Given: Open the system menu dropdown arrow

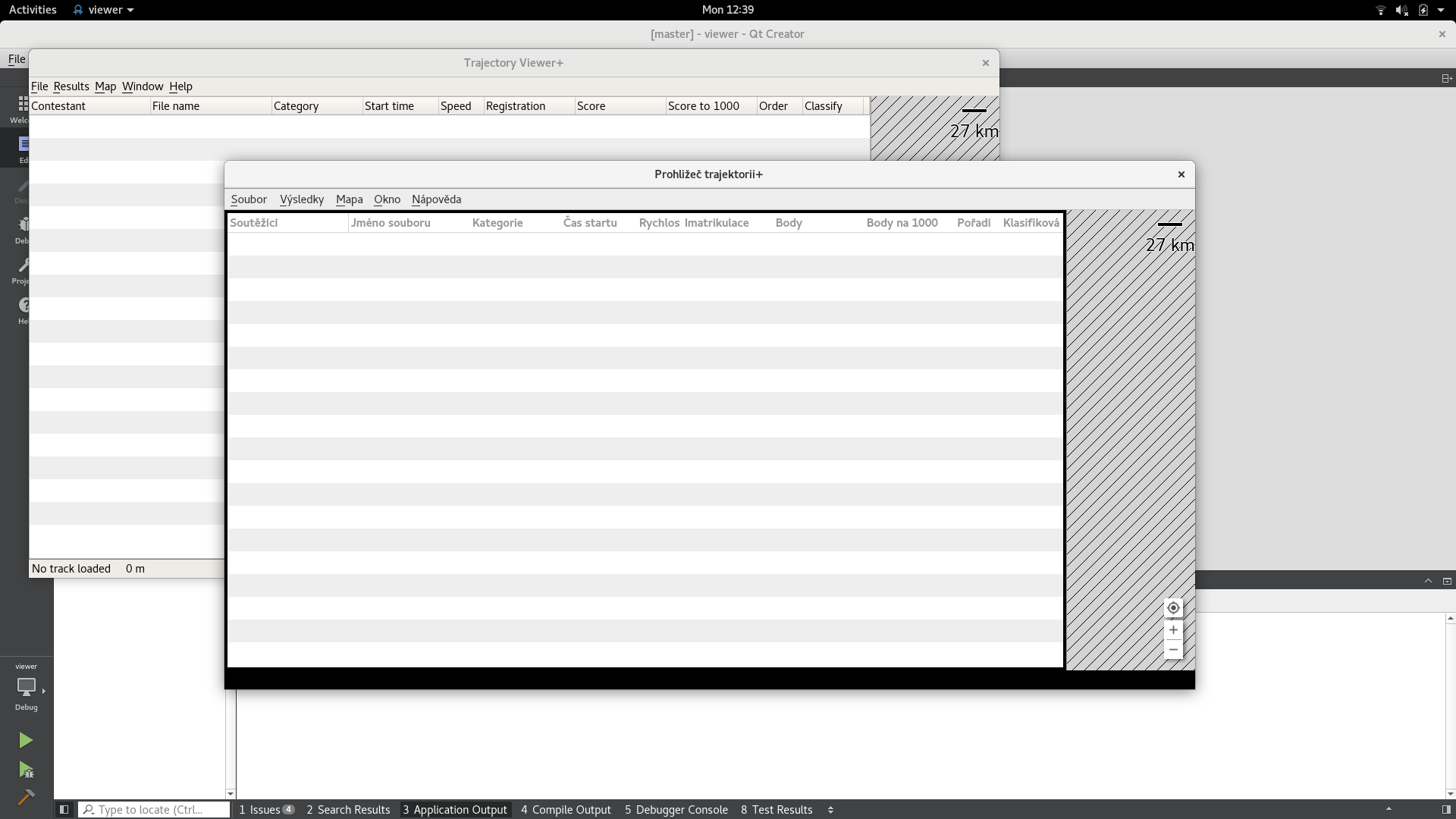Looking at the screenshot, I should [1441, 10].
